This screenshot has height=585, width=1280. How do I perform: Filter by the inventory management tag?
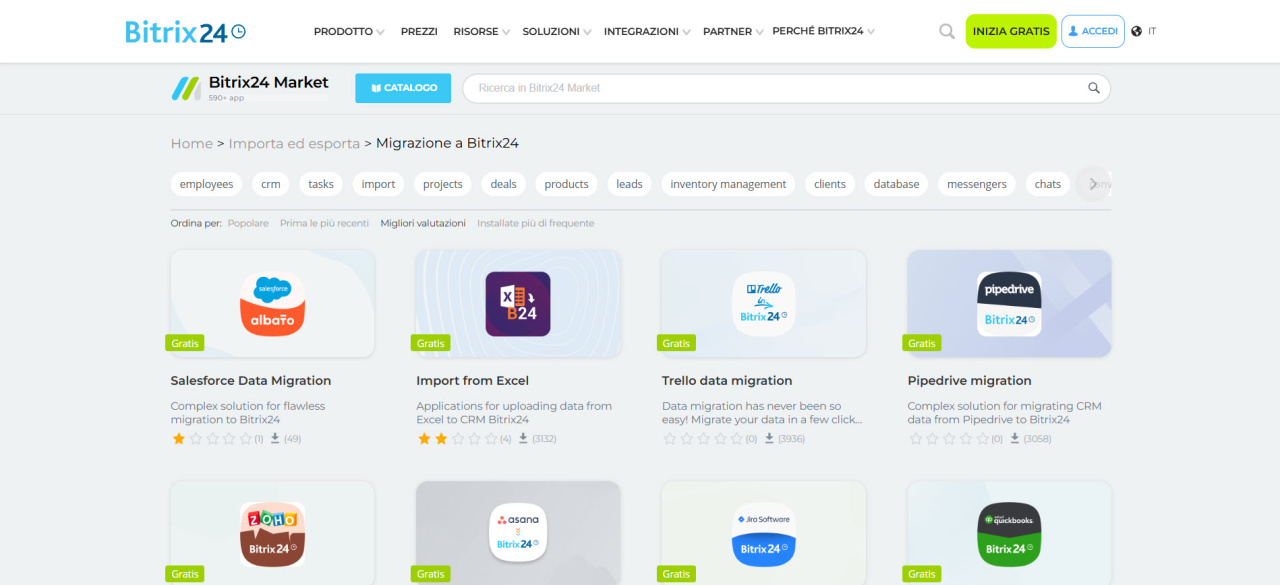pos(728,184)
